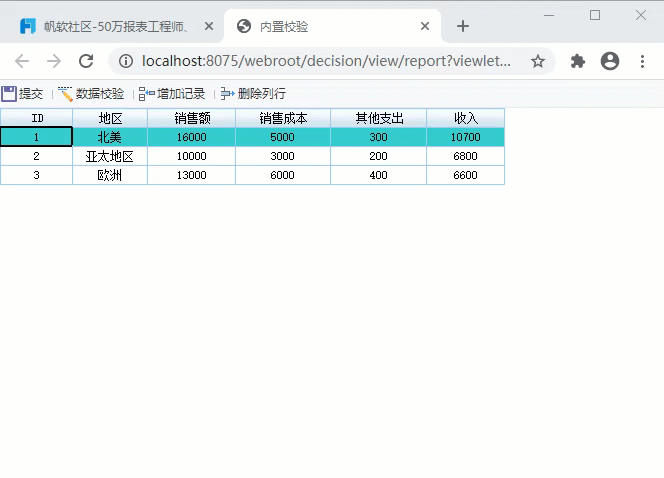This screenshot has height=478, width=664.
Task: Select ID cell with value 1
Action: (x=36, y=137)
